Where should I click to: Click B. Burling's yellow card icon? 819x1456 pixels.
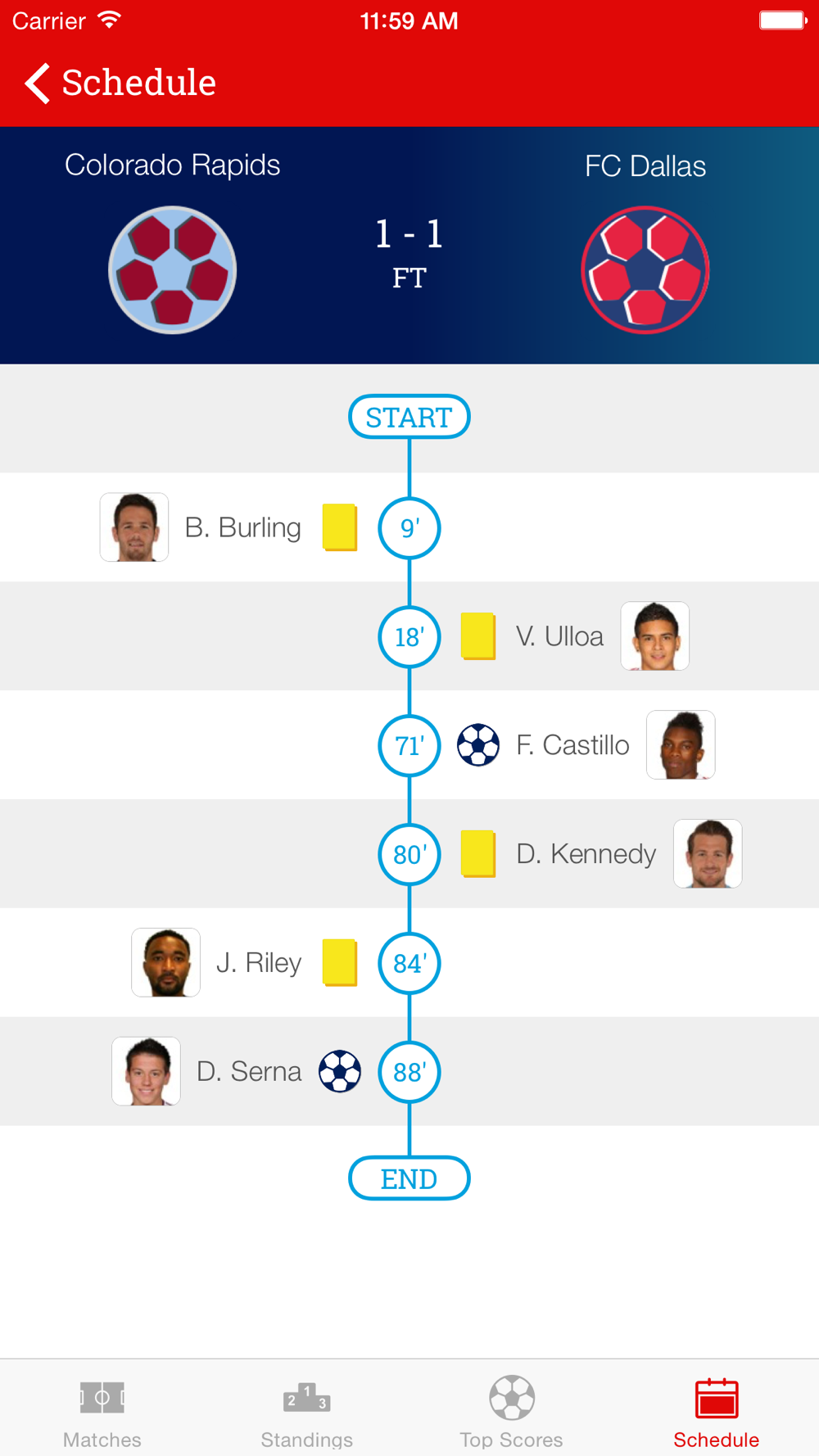coord(340,527)
